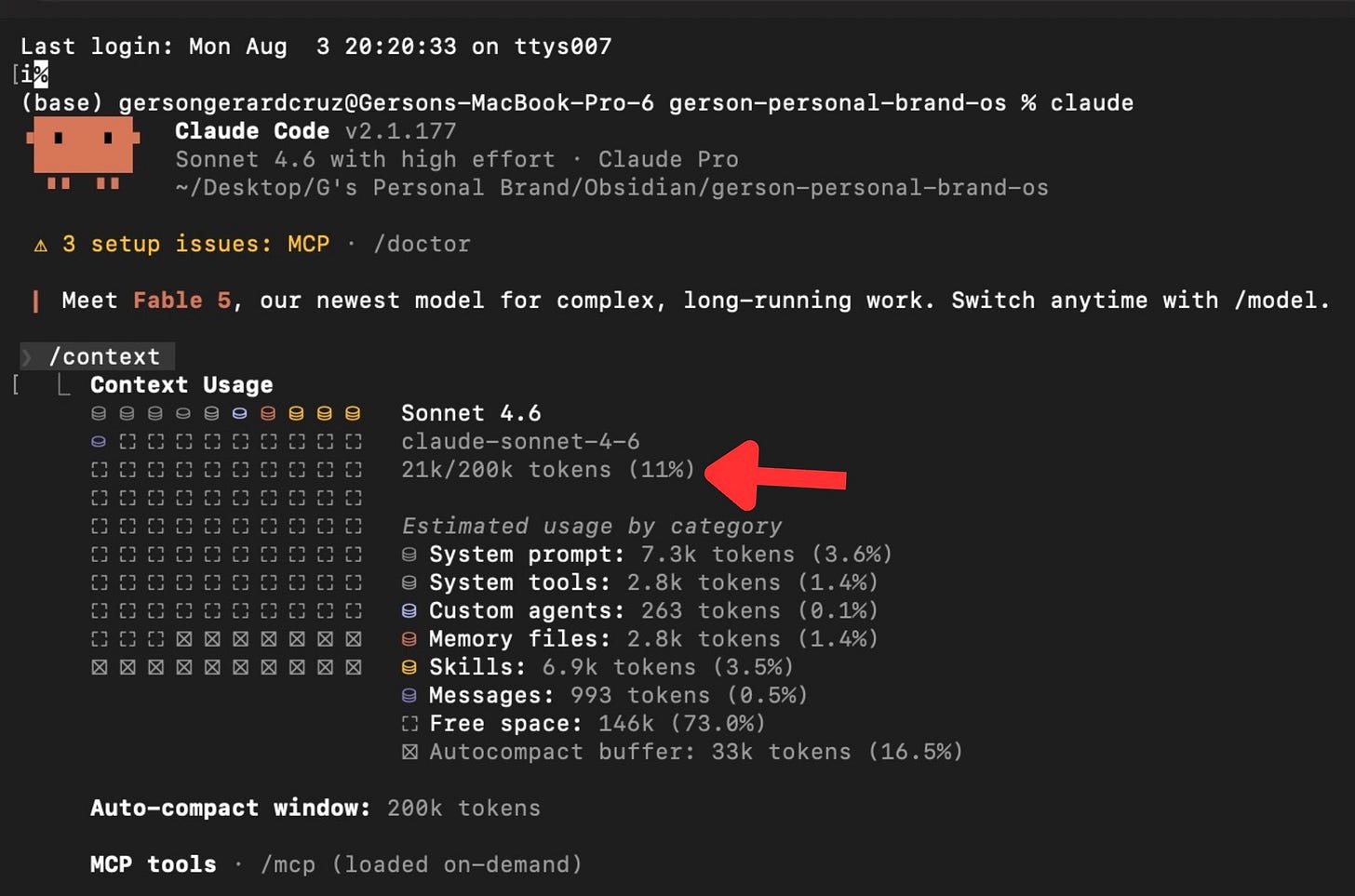Click the terminal cursor block after login line
The image size is (1355, 896).
coord(40,74)
